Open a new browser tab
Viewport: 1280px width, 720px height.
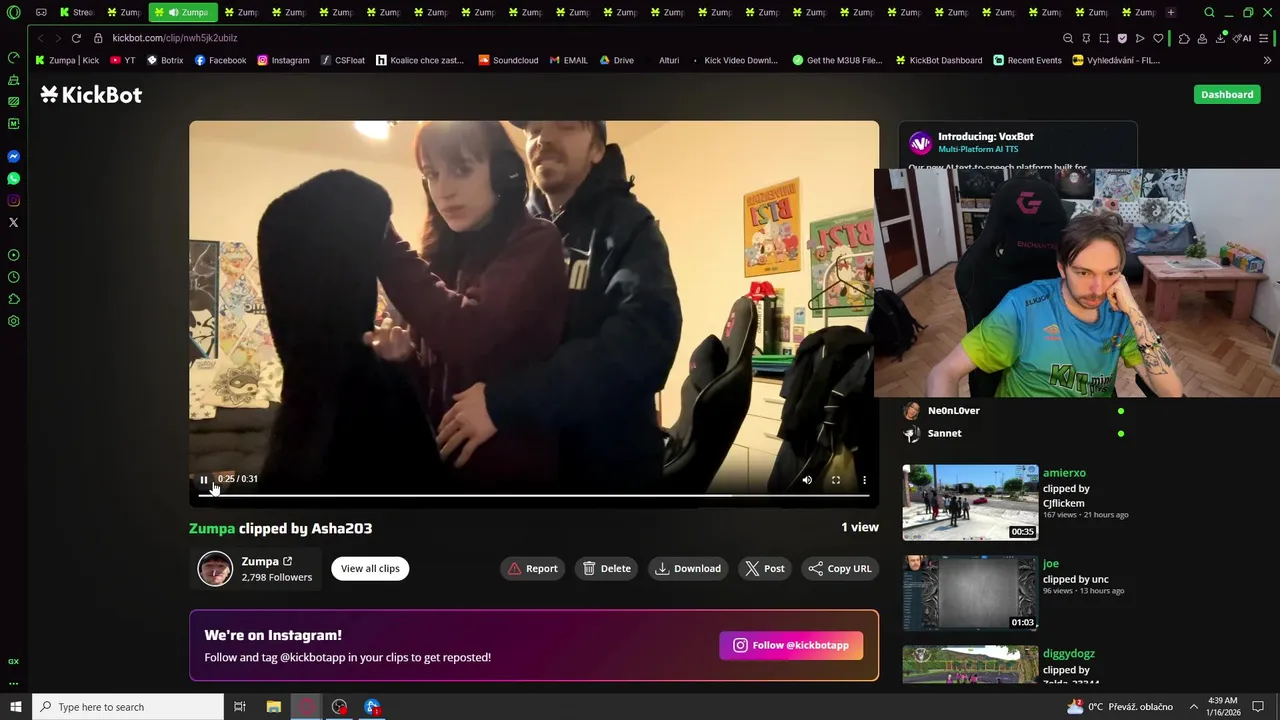click(x=1171, y=12)
